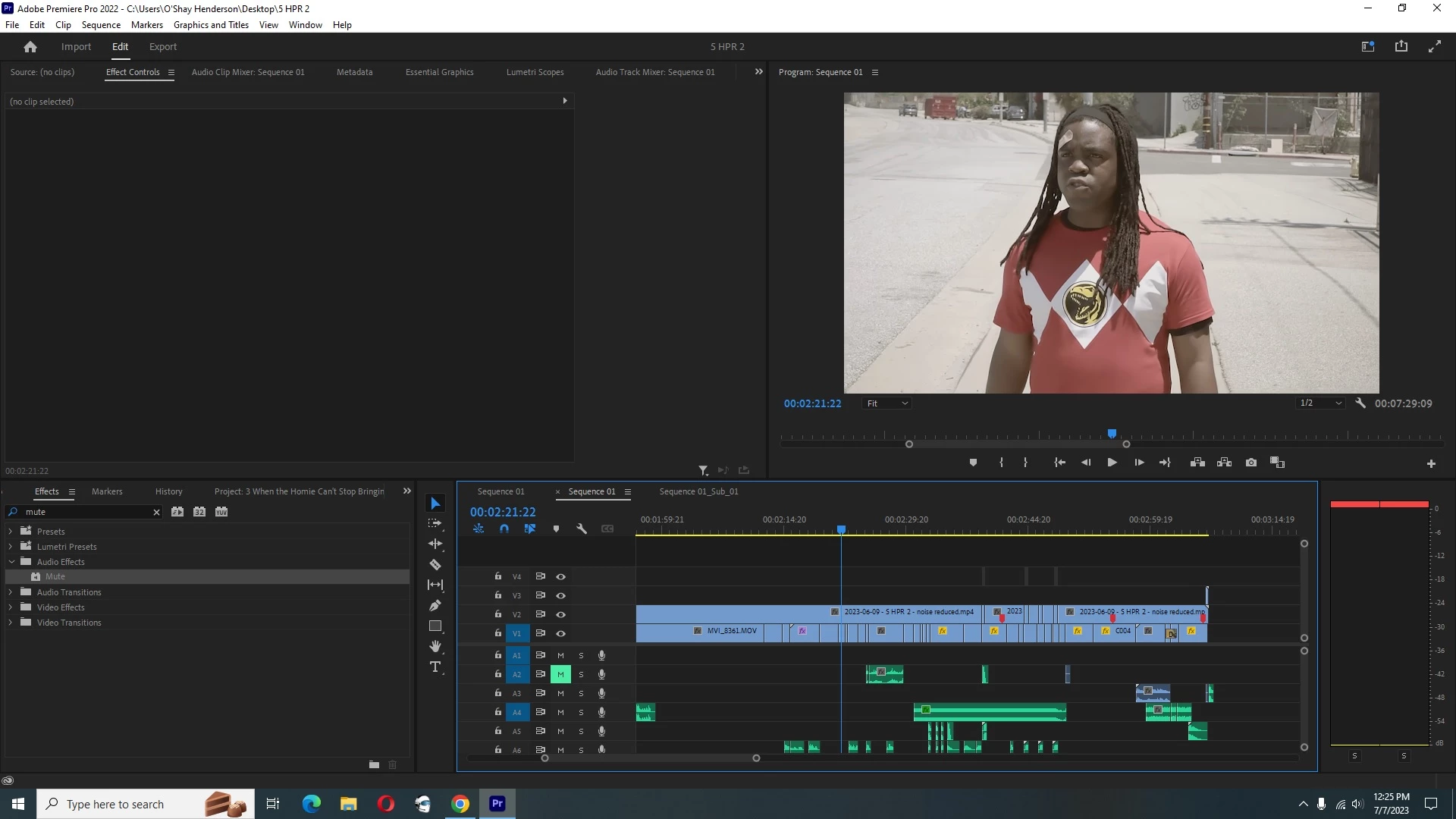
Task: Open playback resolution 1/2 dropdown
Action: tap(1320, 403)
